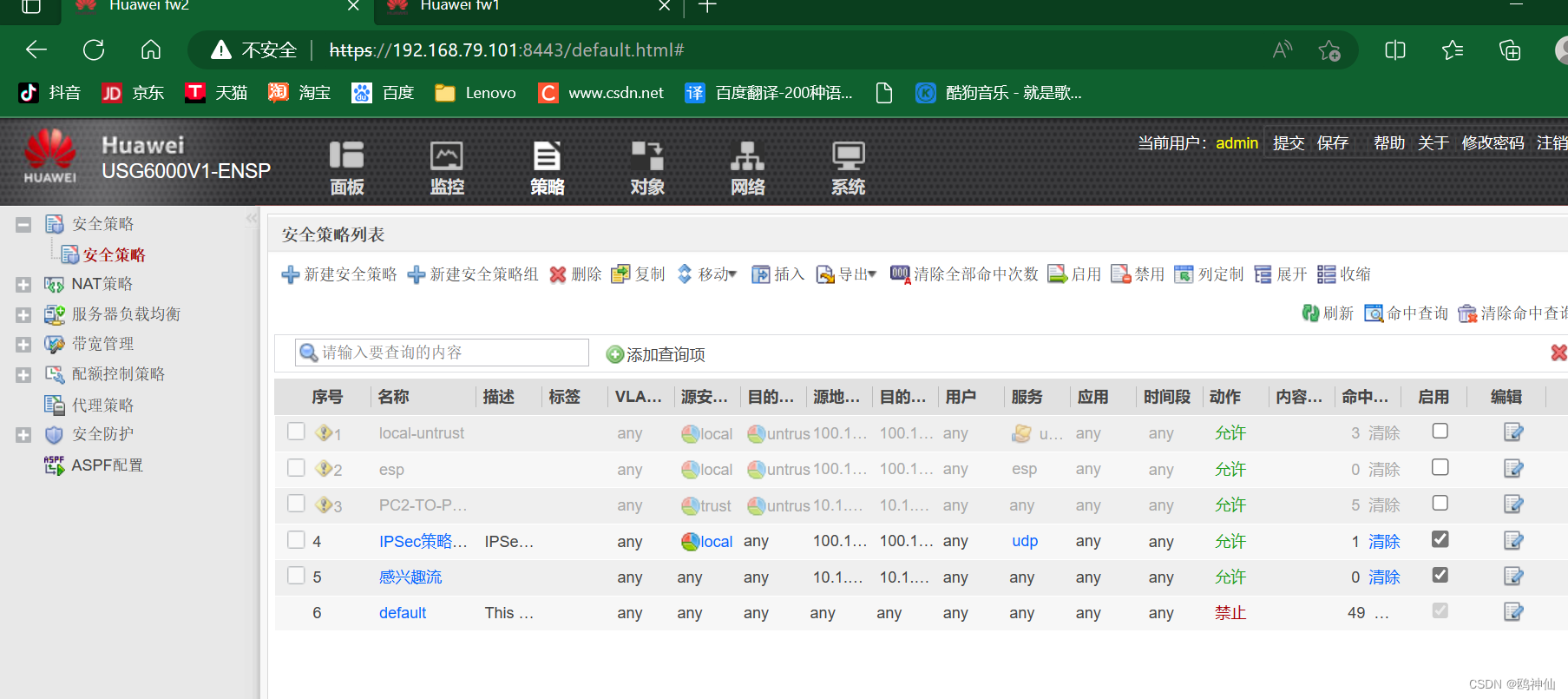
Task: Click the edit icon for default row
Action: tap(1513, 612)
